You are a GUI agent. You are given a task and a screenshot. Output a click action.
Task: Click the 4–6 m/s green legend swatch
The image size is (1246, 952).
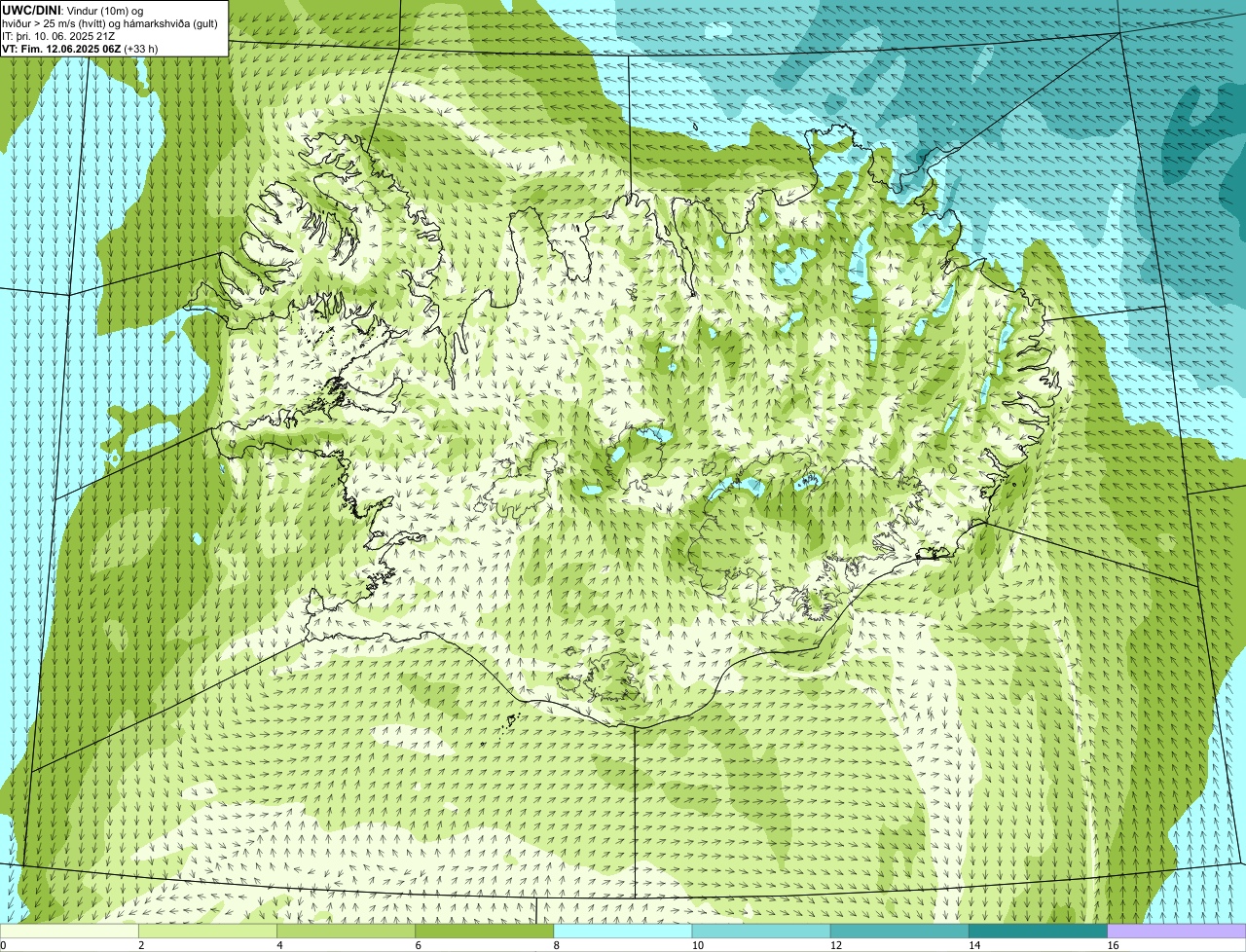tap(346, 931)
